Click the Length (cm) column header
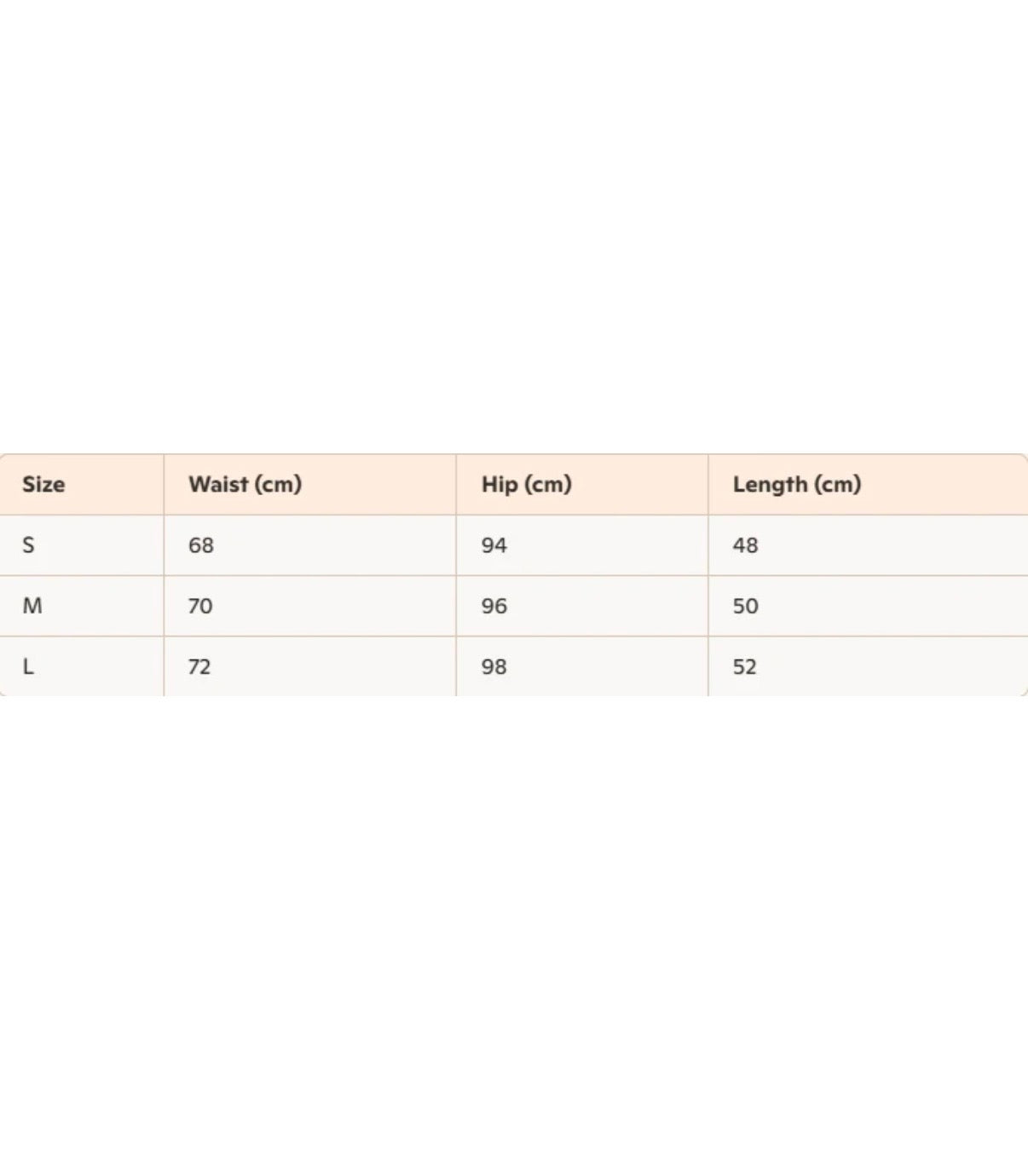Image resolution: width=1028 pixels, height=1176 pixels. coord(797,484)
